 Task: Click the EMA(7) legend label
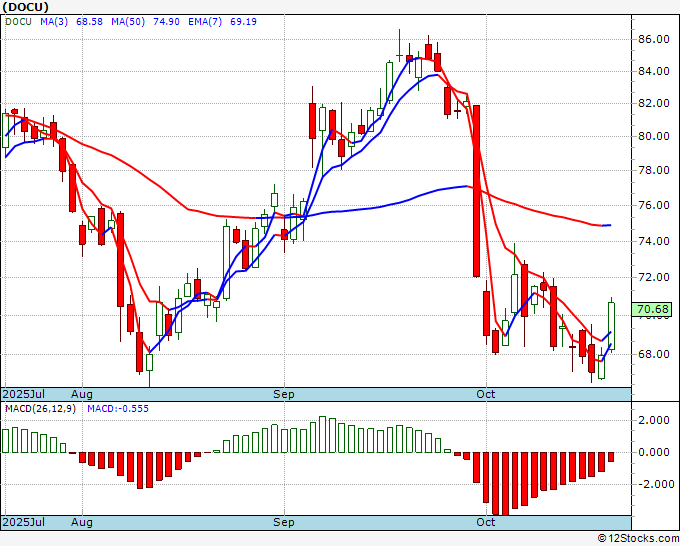tap(205, 21)
